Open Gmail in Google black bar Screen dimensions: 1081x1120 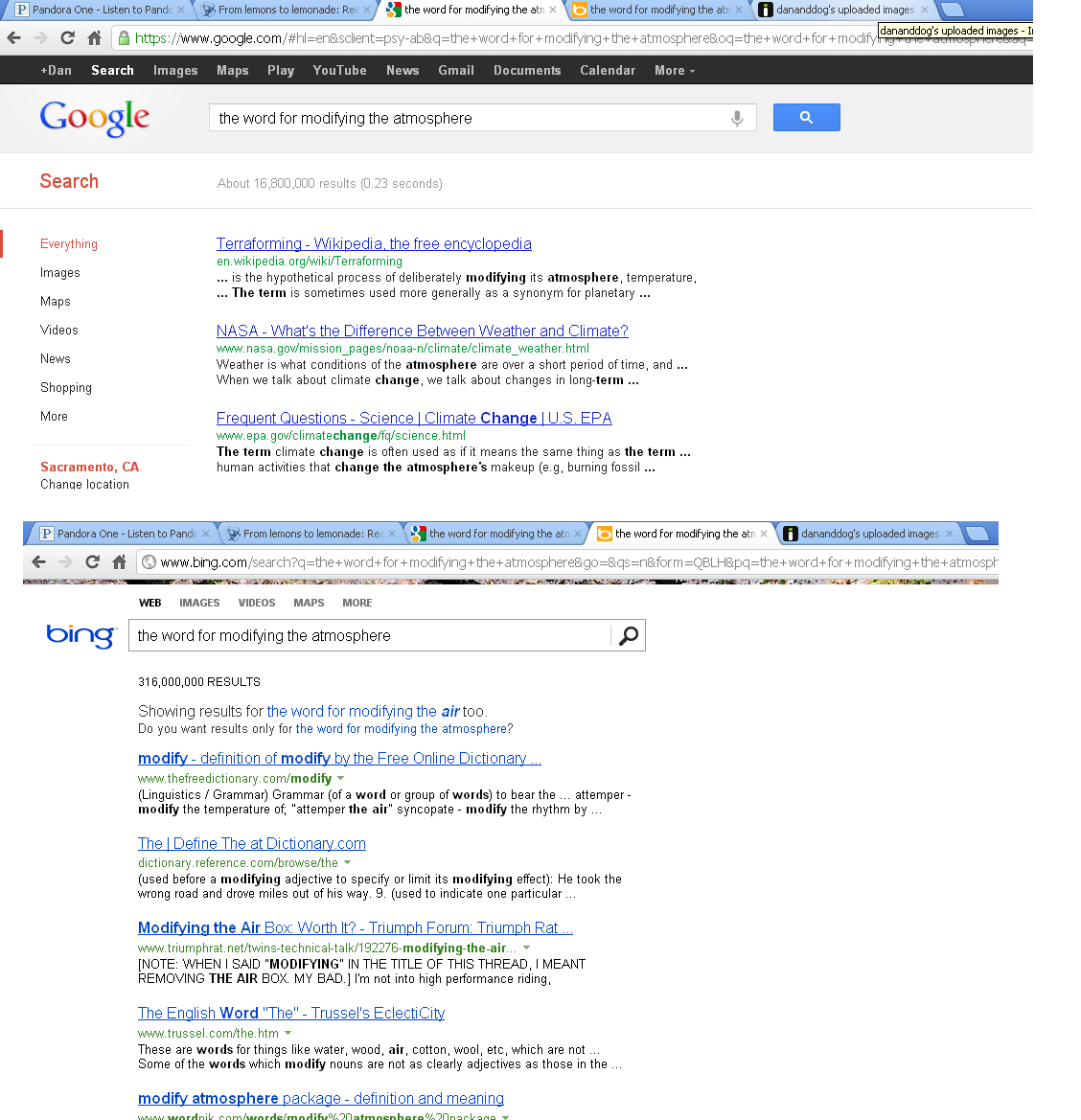[456, 70]
